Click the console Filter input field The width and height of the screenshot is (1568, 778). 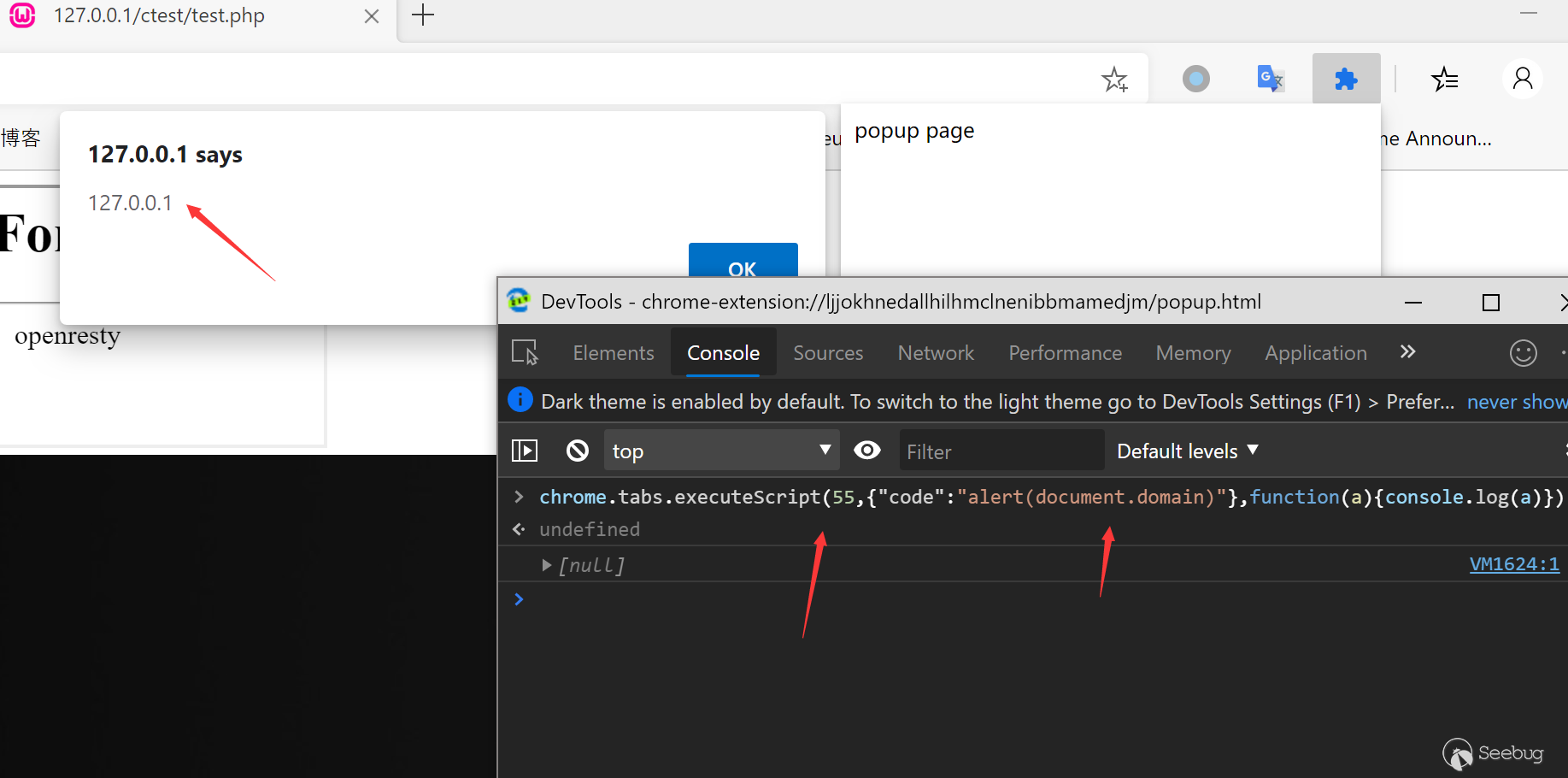tap(1000, 451)
